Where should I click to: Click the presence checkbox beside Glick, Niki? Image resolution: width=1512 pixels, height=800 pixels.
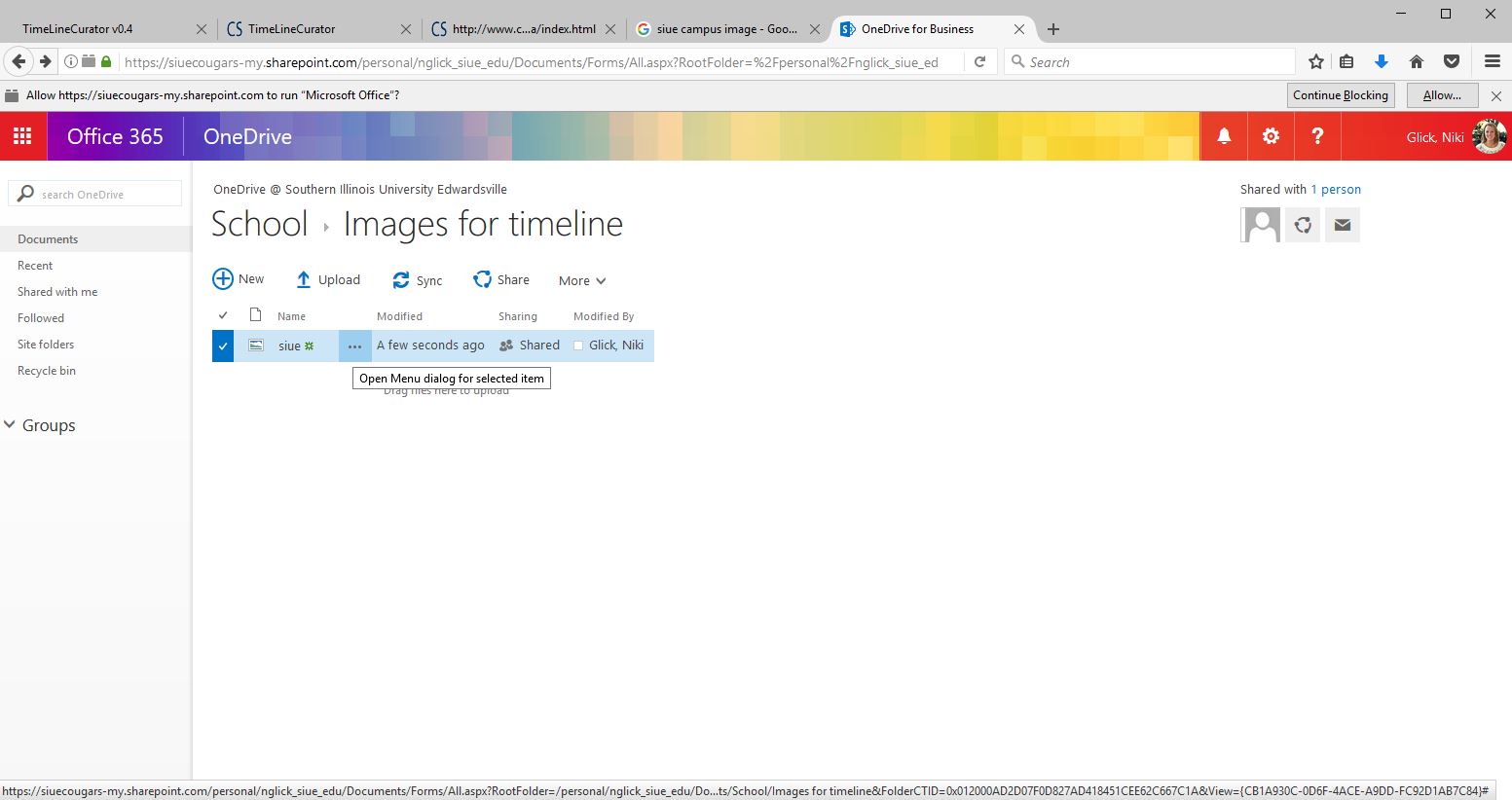[x=578, y=345]
